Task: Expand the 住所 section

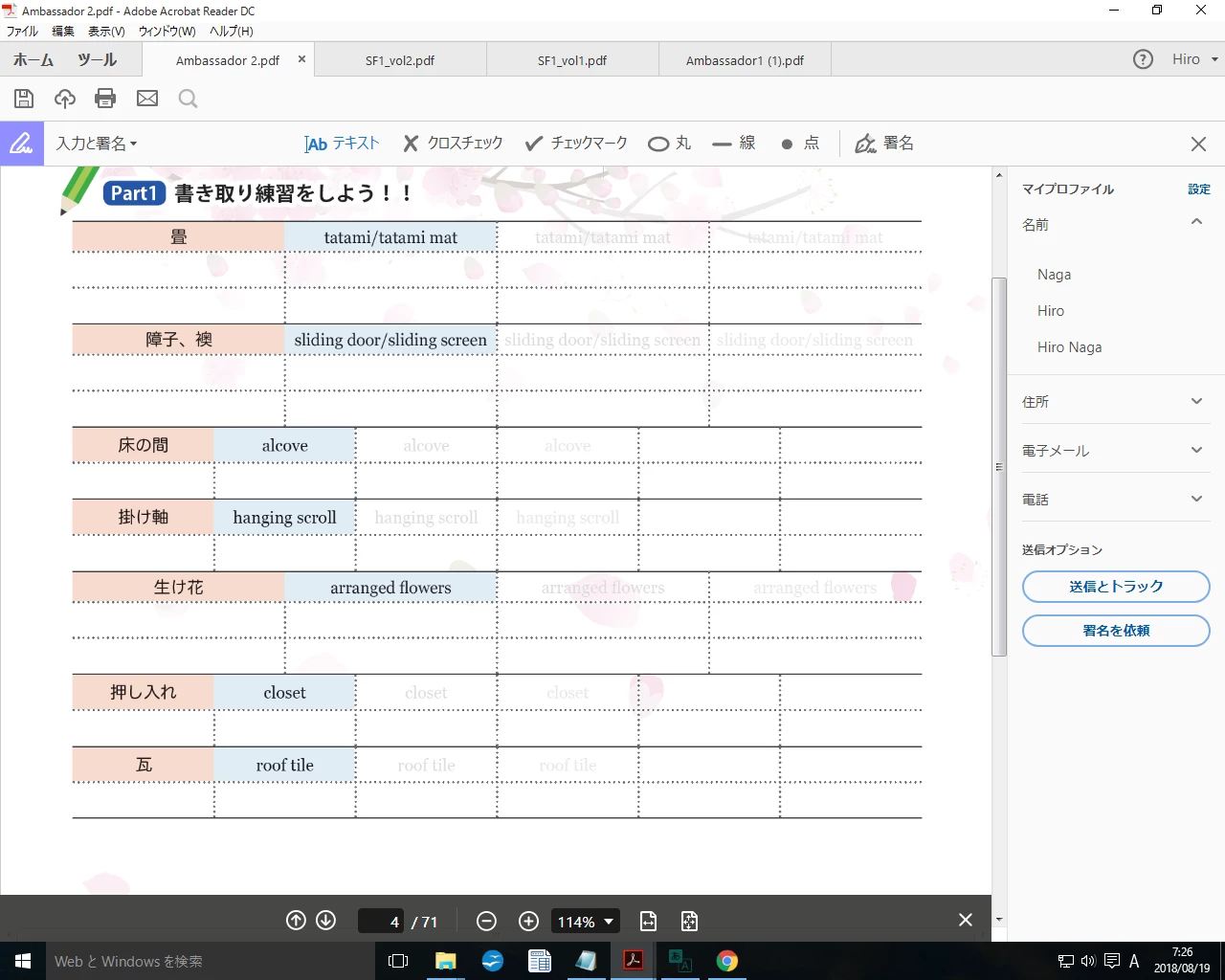Action: (1196, 401)
